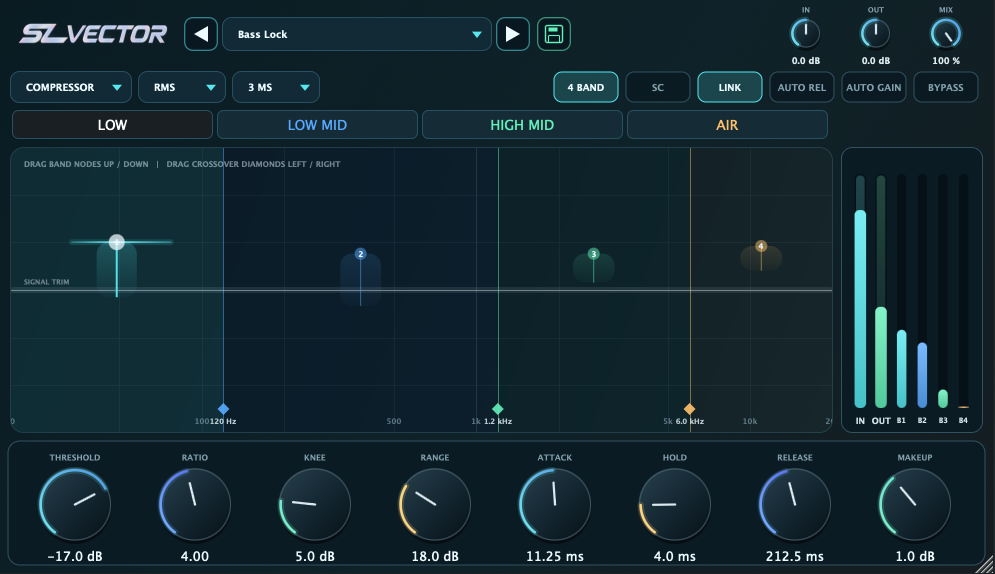Open the 3 MS lookahead dropdown

coord(276,88)
